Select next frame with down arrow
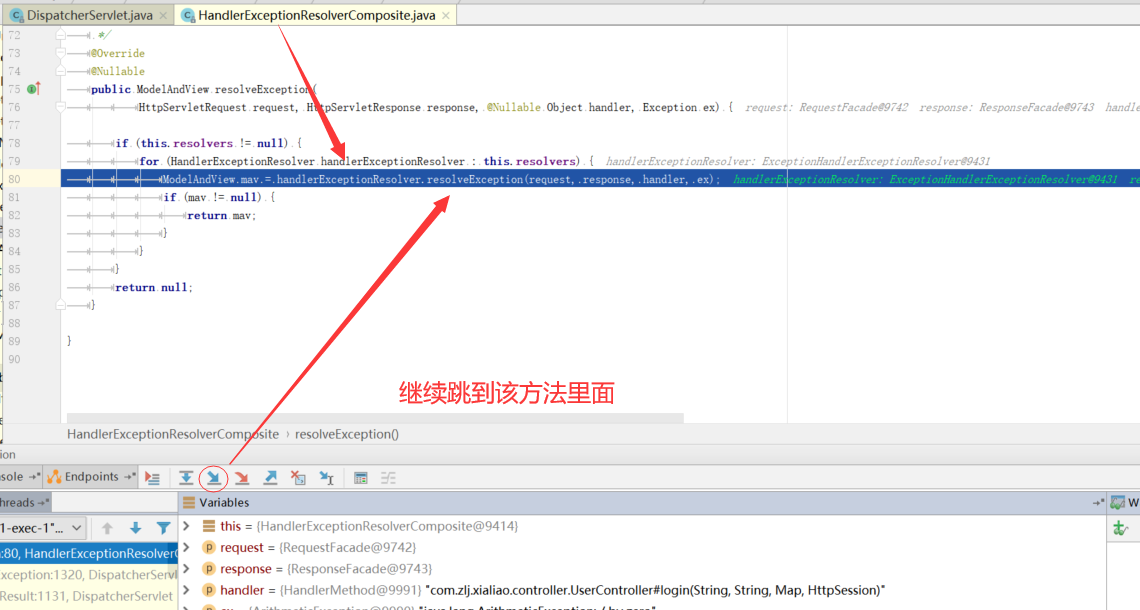This screenshot has height=610, width=1140. [x=135, y=528]
